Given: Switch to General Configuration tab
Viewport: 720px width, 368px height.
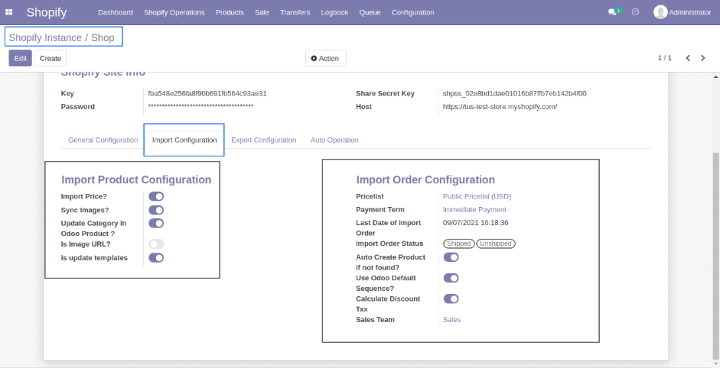Looking at the screenshot, I should (103, 140).
